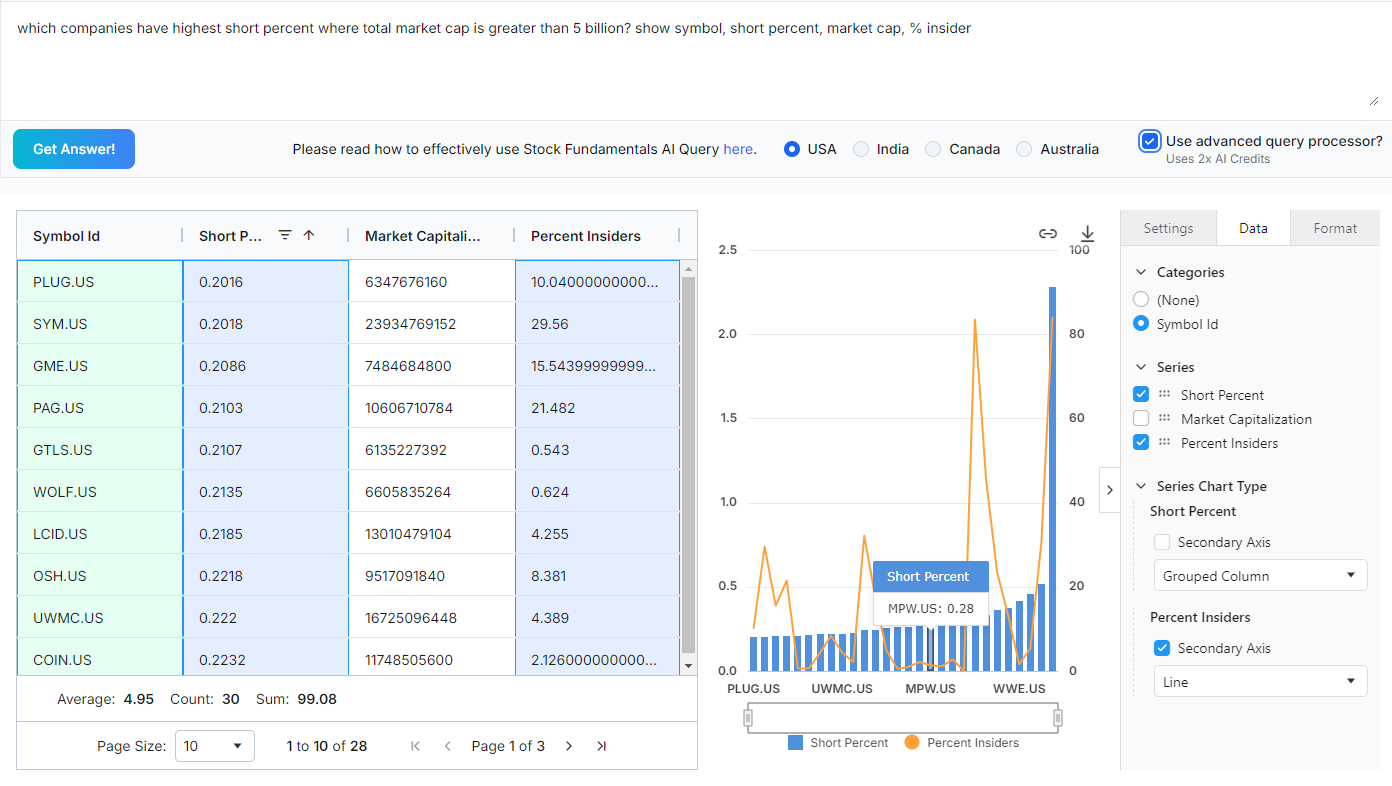Image resolution: width=1392 pixels, height=786 pixels.
Task: Go to next page of results
Action: coord(569,746)
